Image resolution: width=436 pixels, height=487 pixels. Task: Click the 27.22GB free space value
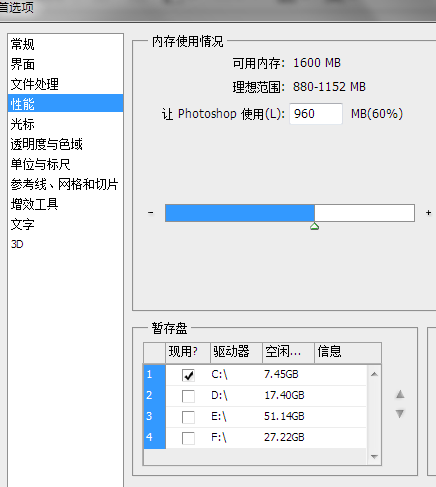[x=284, y=437]
